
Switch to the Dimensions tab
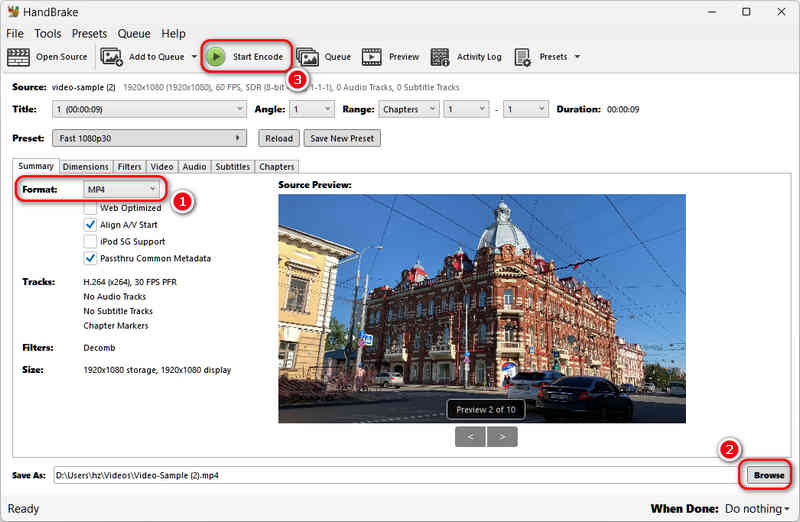[x=85, y=167]
